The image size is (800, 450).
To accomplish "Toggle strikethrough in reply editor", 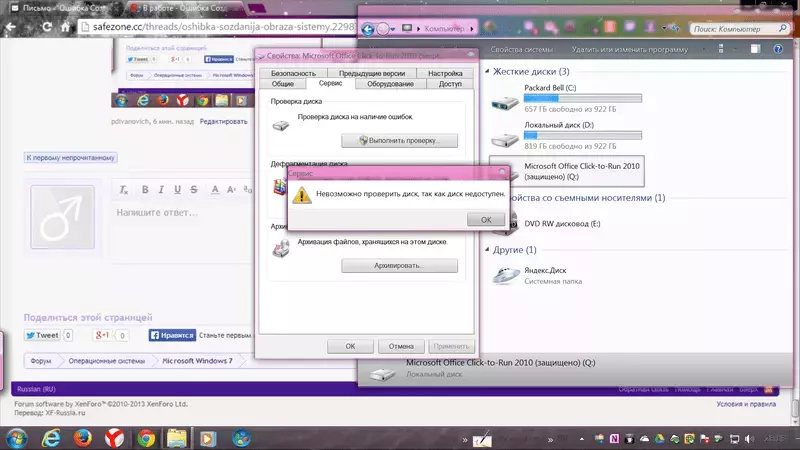I will [194, 190].
